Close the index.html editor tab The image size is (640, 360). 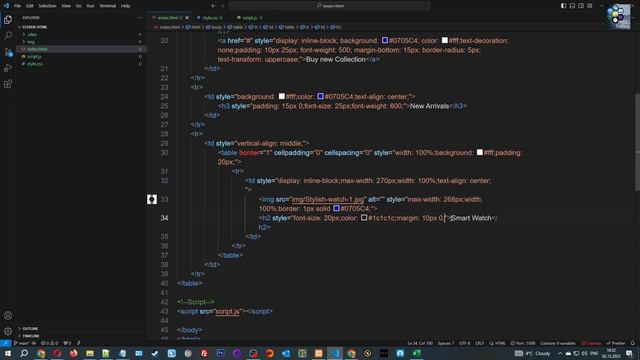coord(187,18)
